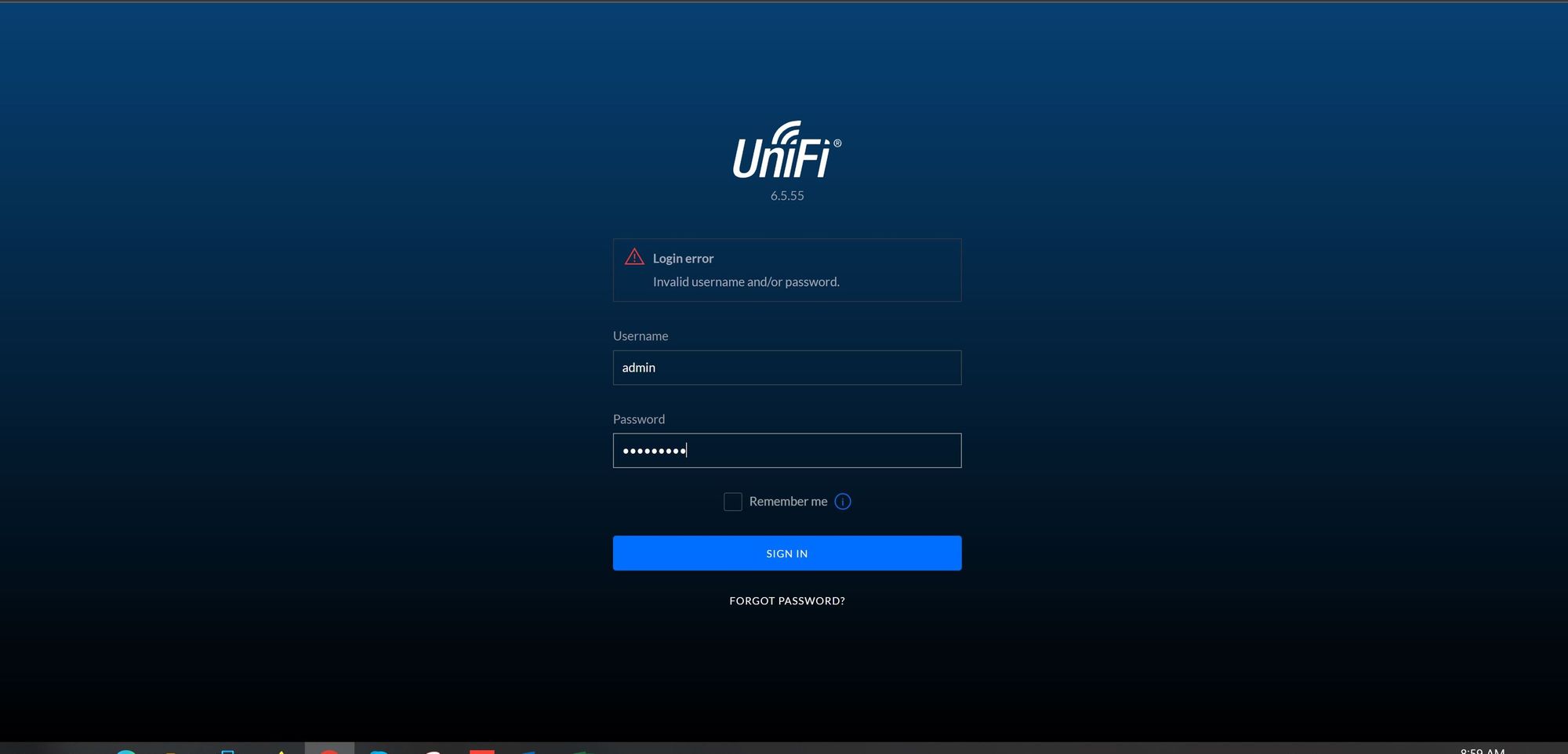Focus the masked Password input field
Viewport: 1568px width, 754px height.
click(787, 451)
